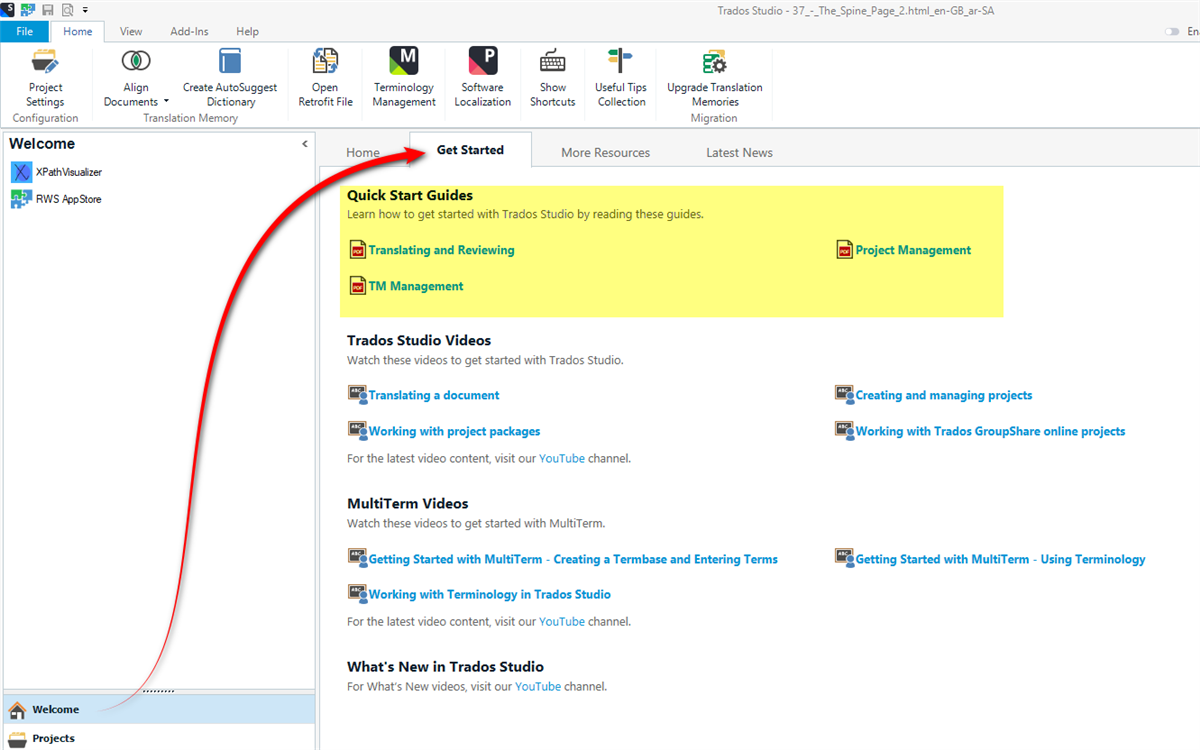
Task: Click What's New in Trados Studio heading
Action: pos(445,666)
